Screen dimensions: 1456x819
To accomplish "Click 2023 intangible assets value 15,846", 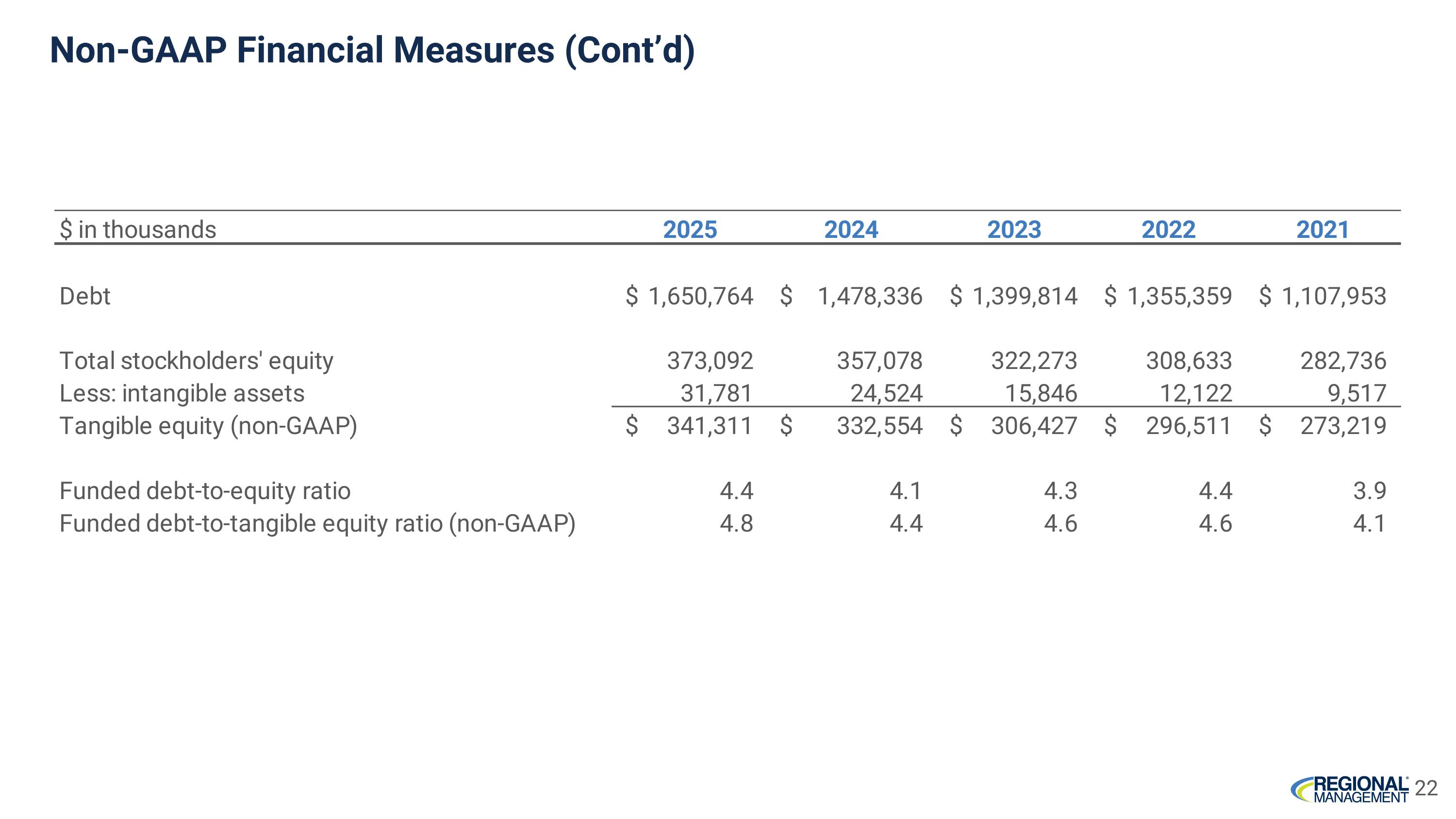I will point(1041,393).
